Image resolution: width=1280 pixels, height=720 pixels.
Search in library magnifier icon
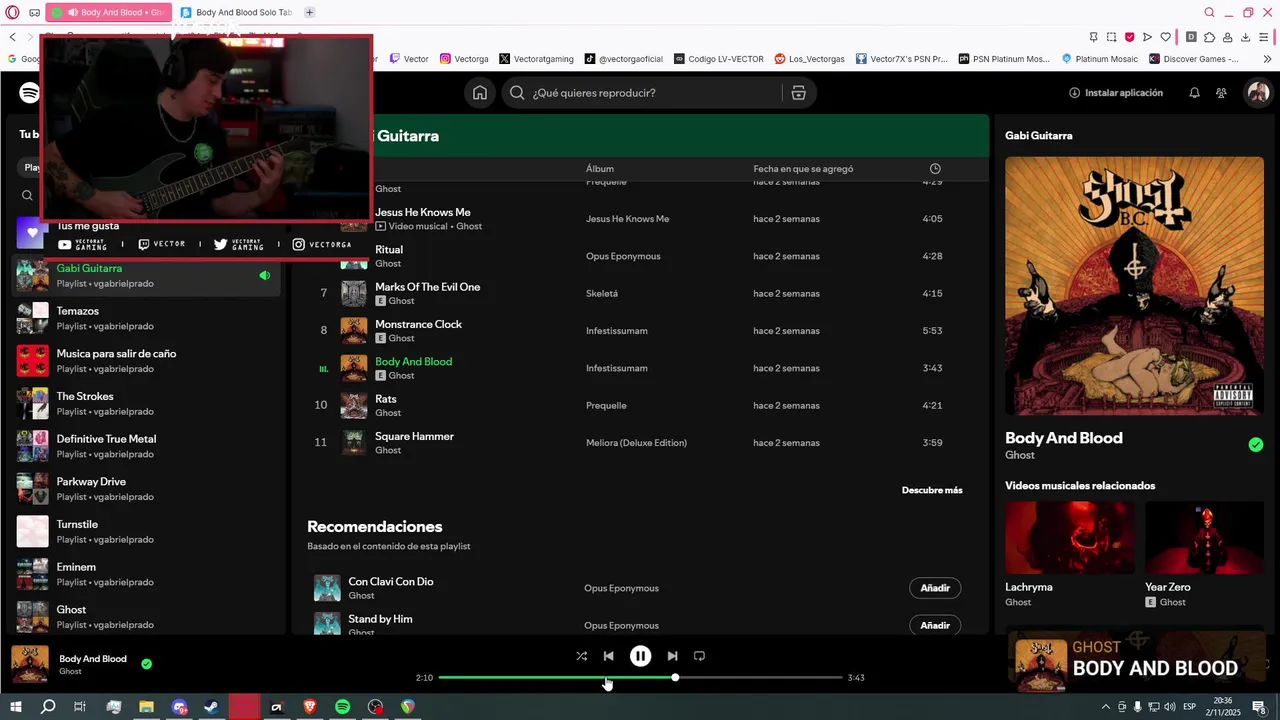pyautogui.click(x=28, y=196)
